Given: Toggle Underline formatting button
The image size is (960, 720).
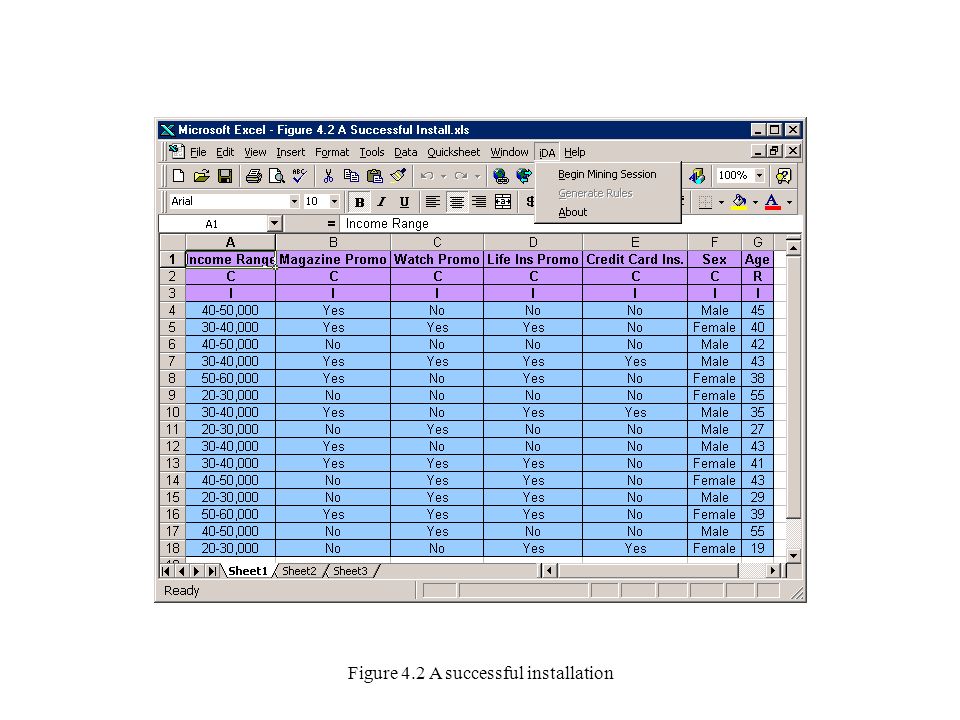Looking at the screenshot, I should tap(404, 201).
